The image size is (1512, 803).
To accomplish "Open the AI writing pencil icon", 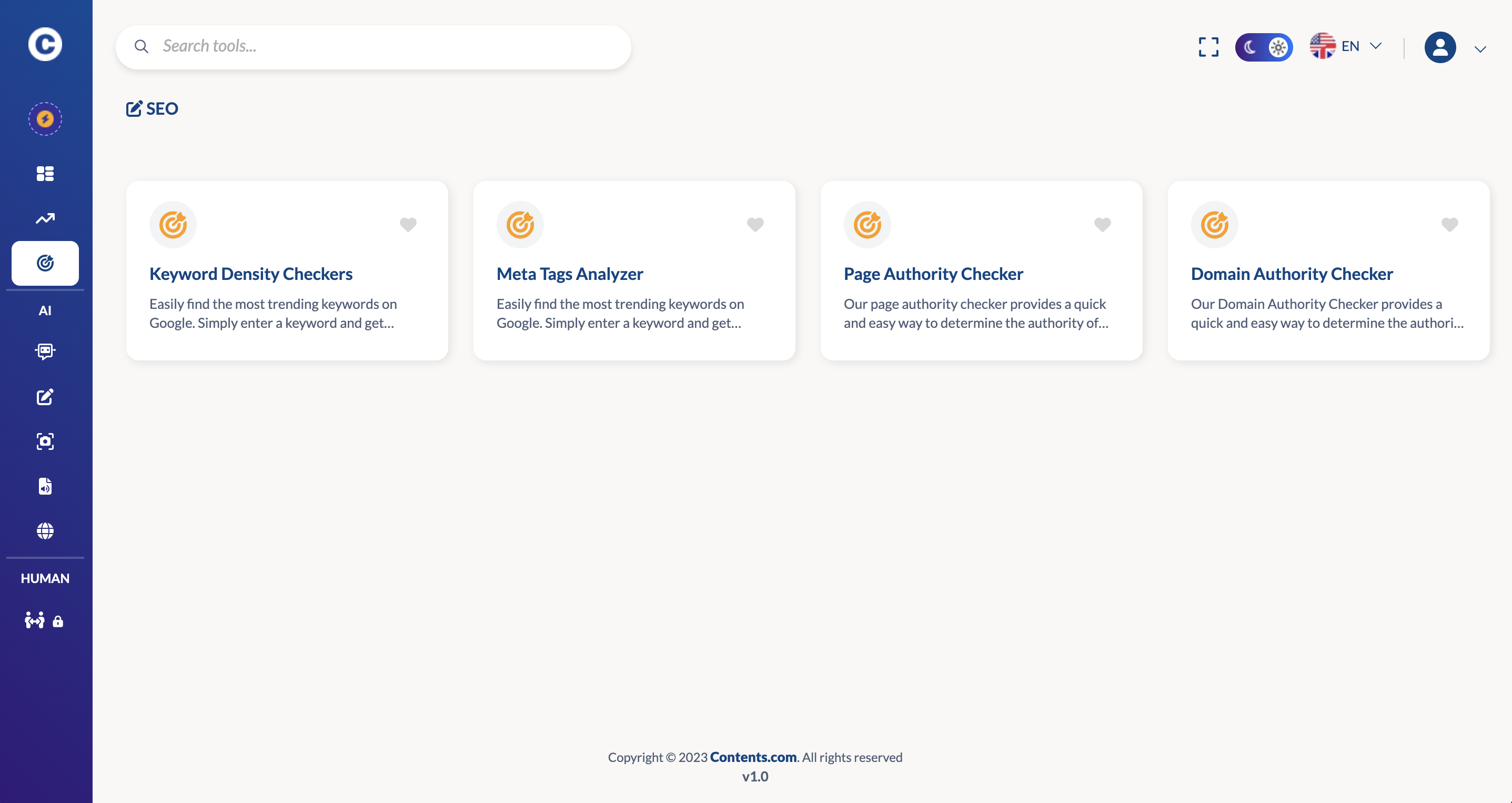I will point(45,397).
